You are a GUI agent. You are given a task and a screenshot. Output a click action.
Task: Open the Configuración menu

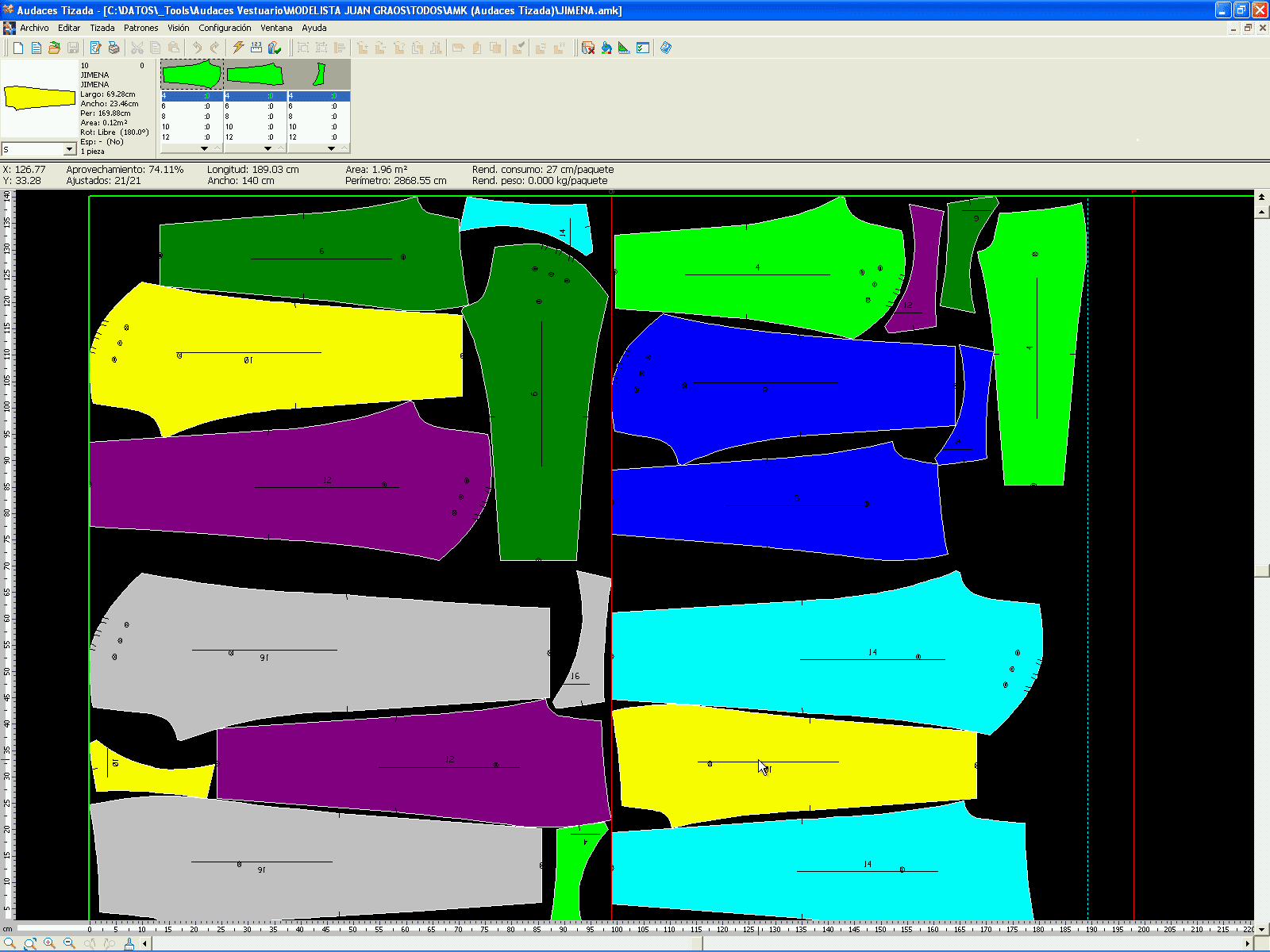point(225,28)
